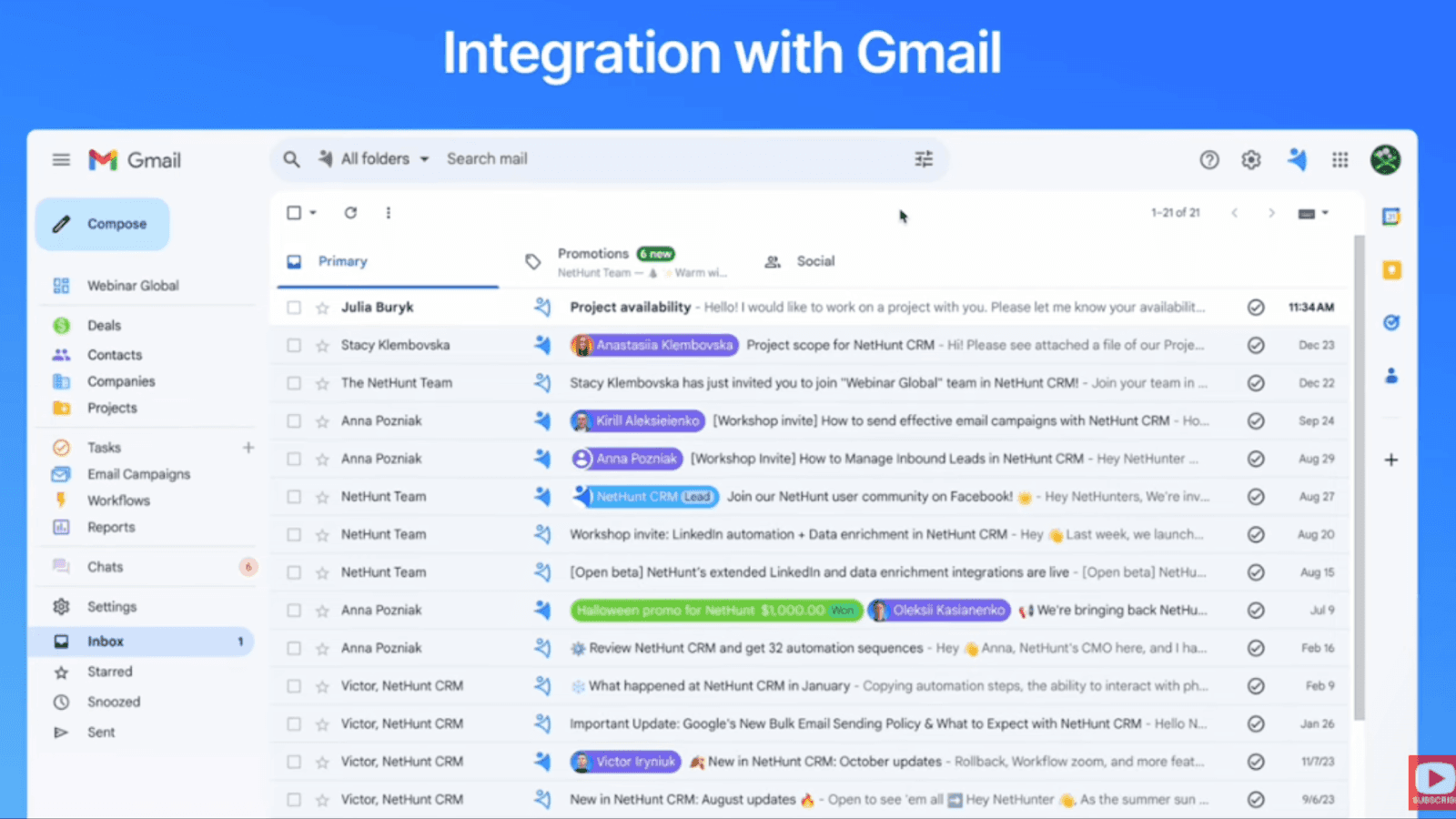Viewport: 1456px width, 819px height.
Task: Open the Workflows section
Action: point(118,500)
